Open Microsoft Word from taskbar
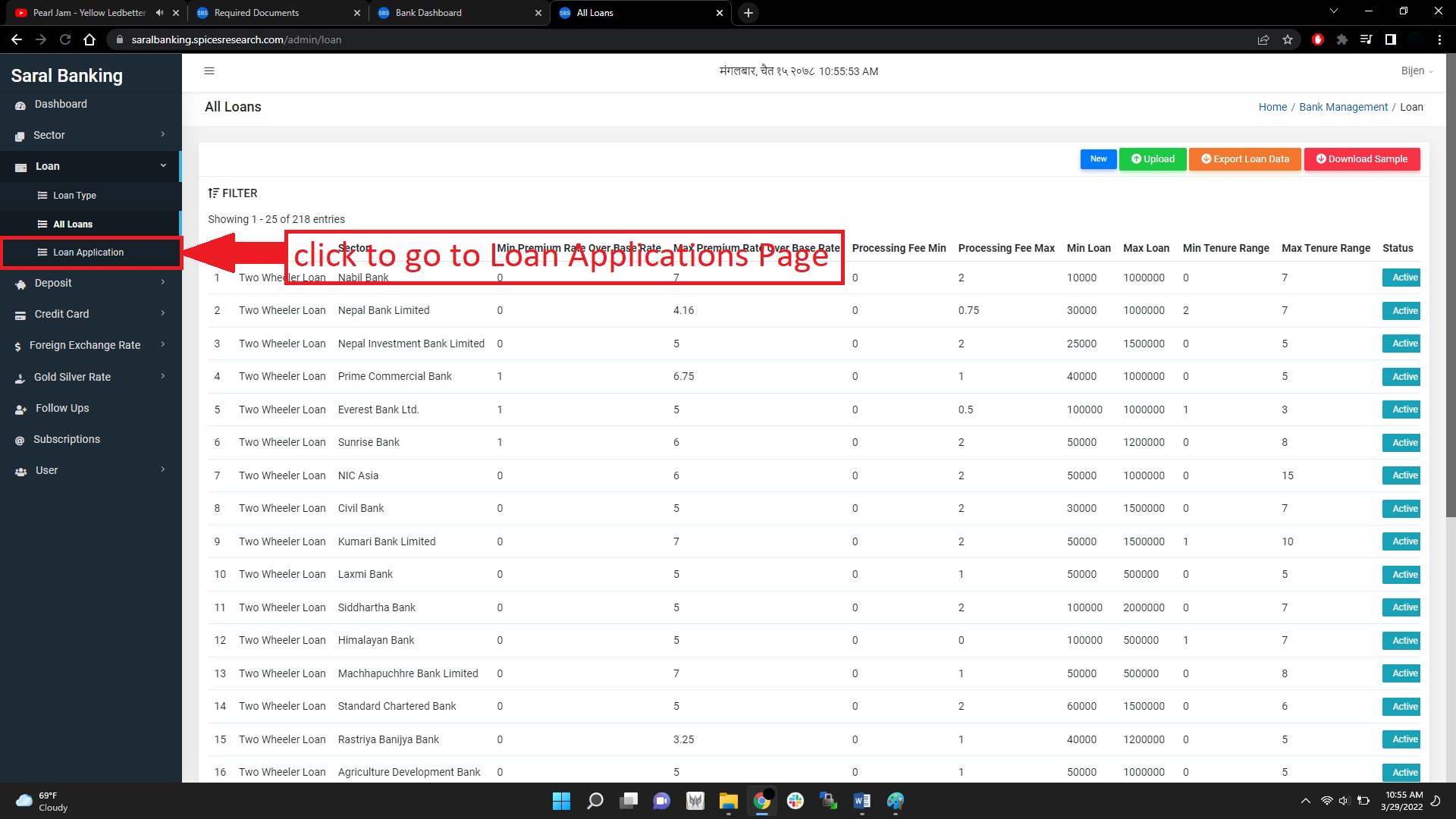 [x=861, y=801]
